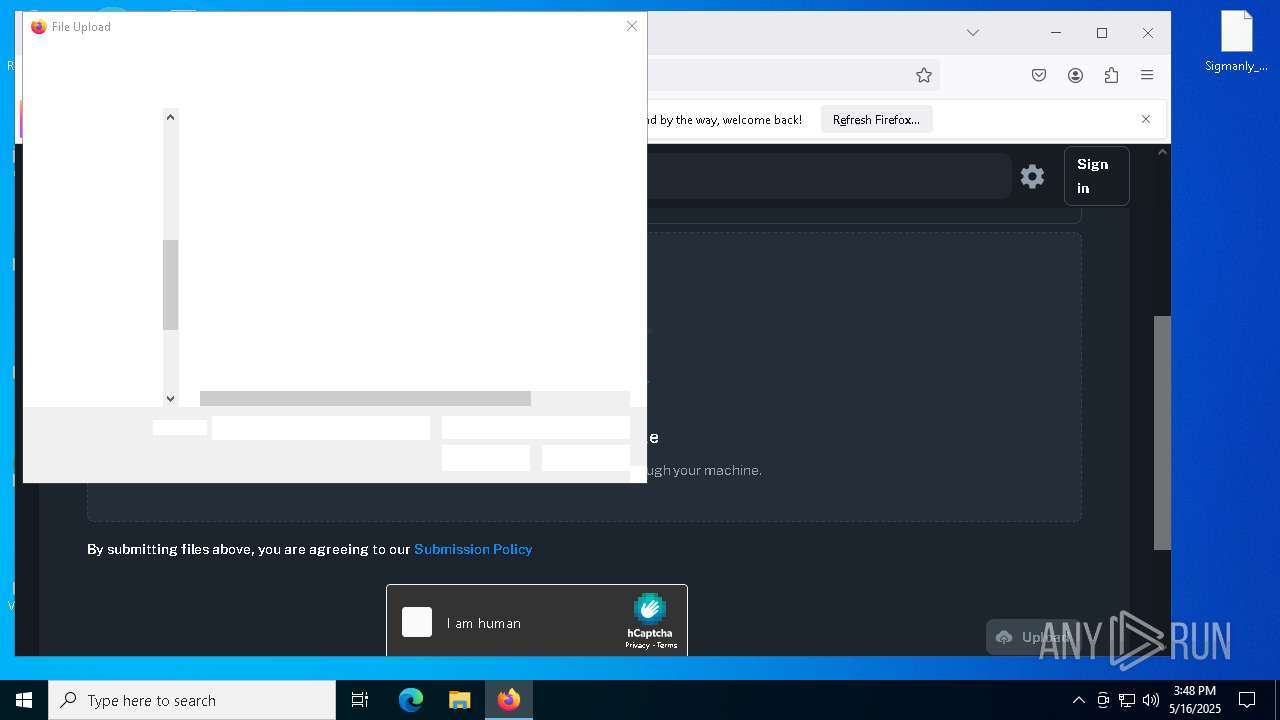This screenshot has height=720, width=1280.
Task: Open the Windows Start menu
Action: 24,700
